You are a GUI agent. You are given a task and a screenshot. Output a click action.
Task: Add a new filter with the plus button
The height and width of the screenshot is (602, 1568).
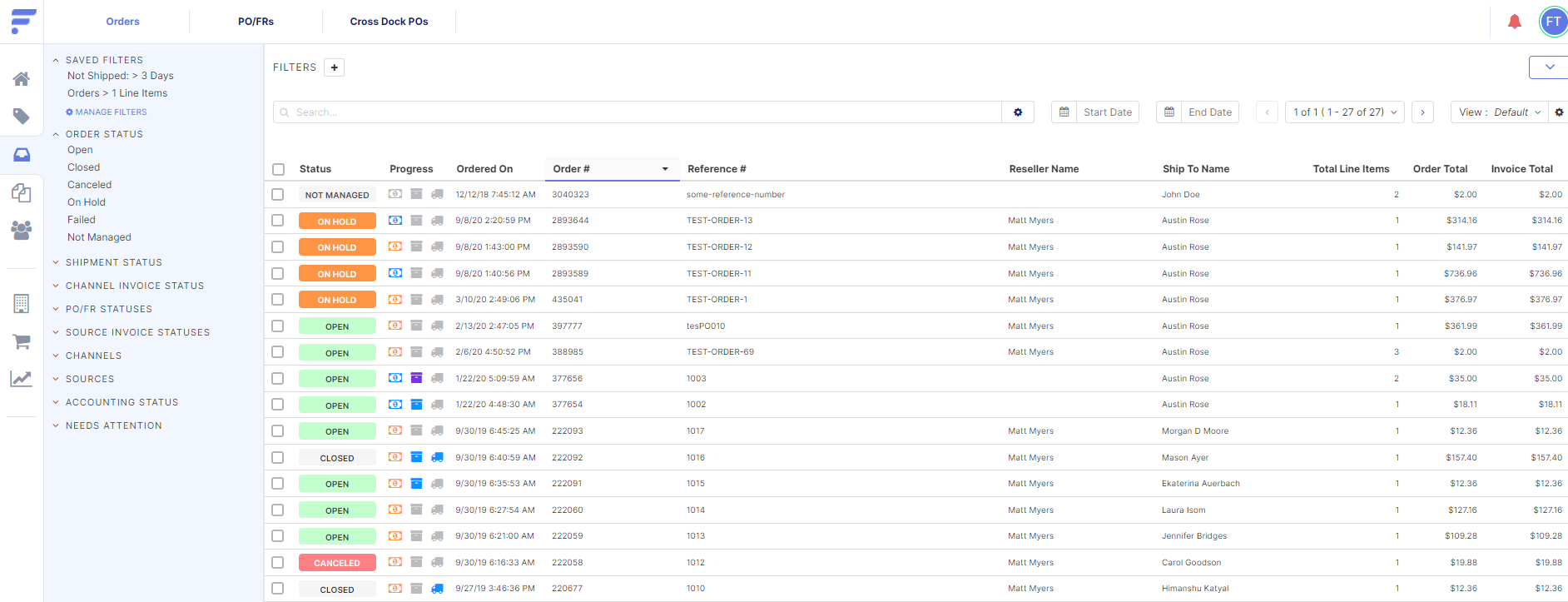(334, 67)
